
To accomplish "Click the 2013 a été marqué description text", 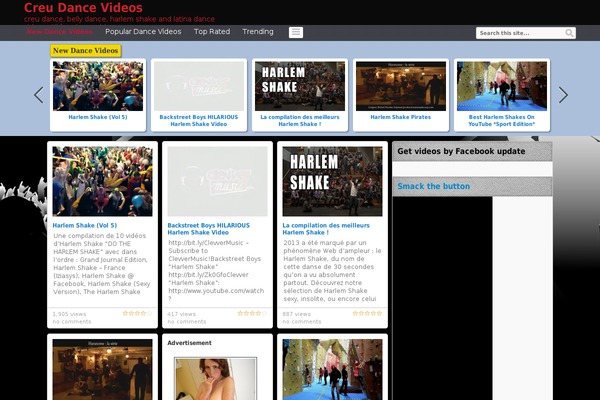I will coord(332,271).
